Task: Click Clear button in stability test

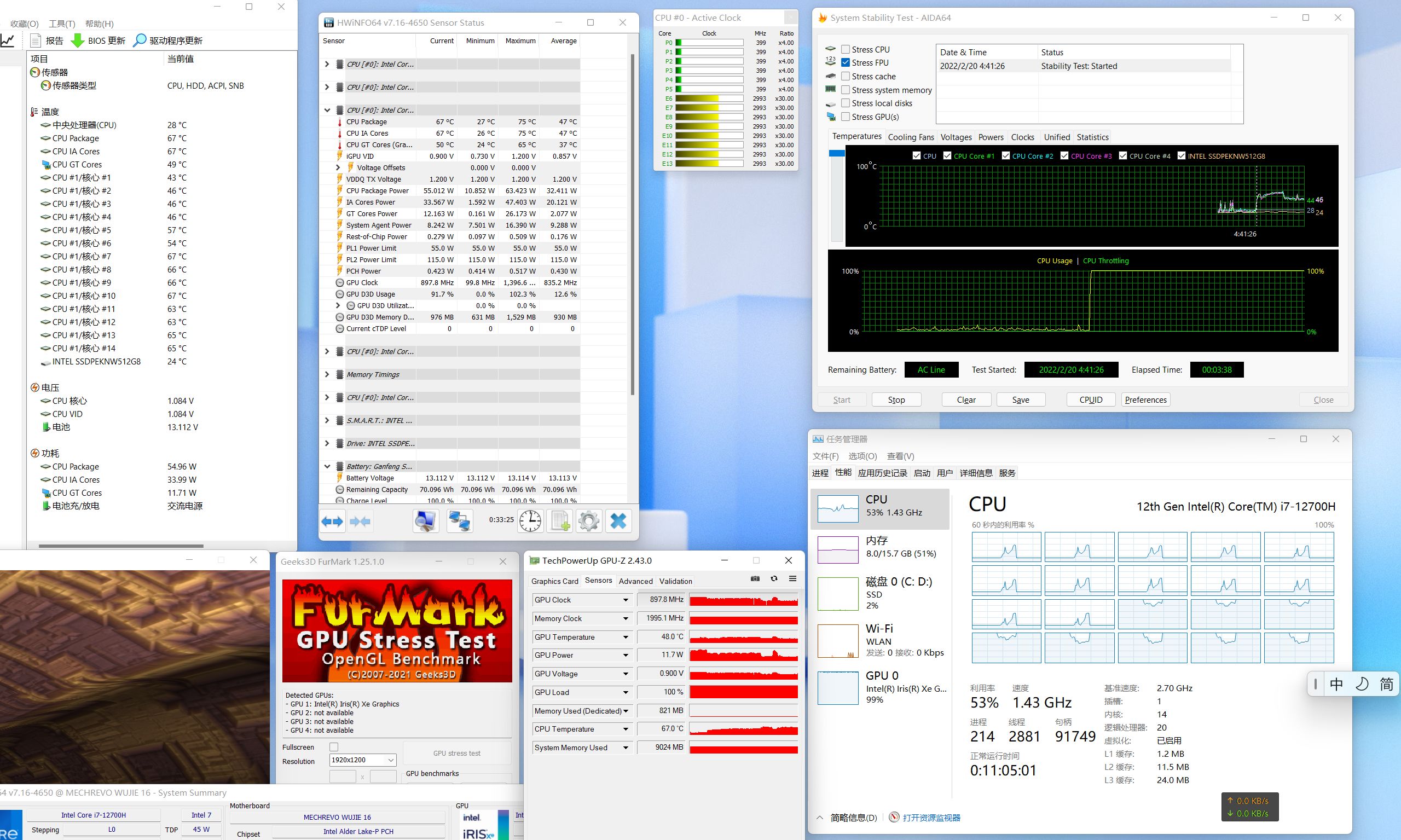Action: point(966,399)
